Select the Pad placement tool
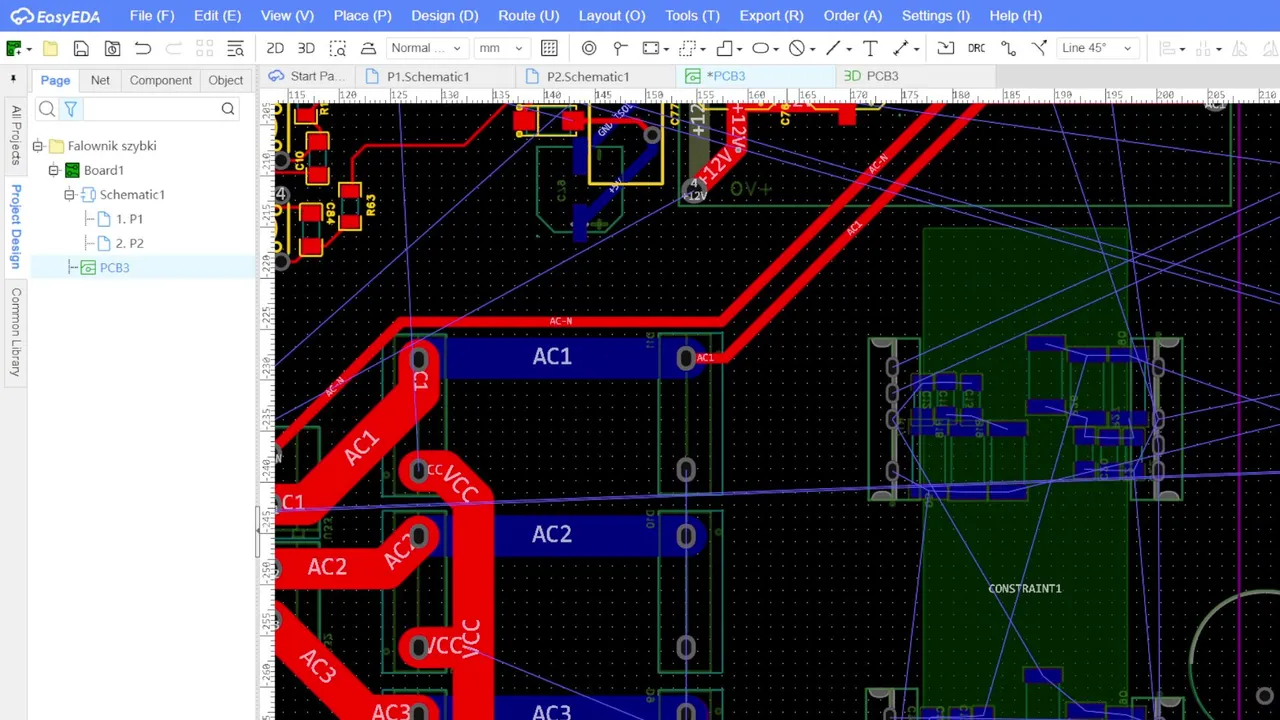 pyautogui.click(x=589, y=48)
